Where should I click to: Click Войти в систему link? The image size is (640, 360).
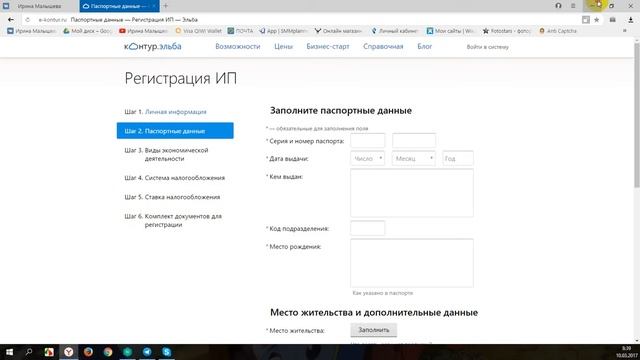click(x=487, y=47)
